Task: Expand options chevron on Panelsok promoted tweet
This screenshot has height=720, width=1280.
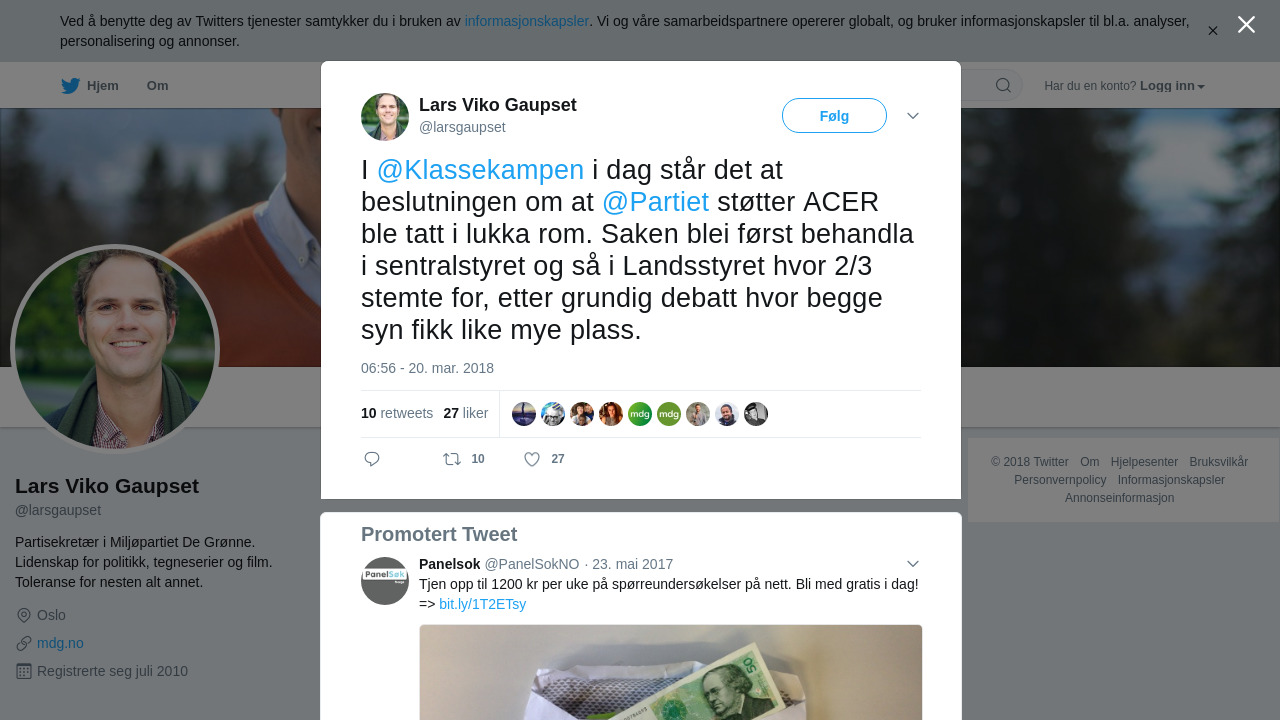Action: (x=913, y=564)
